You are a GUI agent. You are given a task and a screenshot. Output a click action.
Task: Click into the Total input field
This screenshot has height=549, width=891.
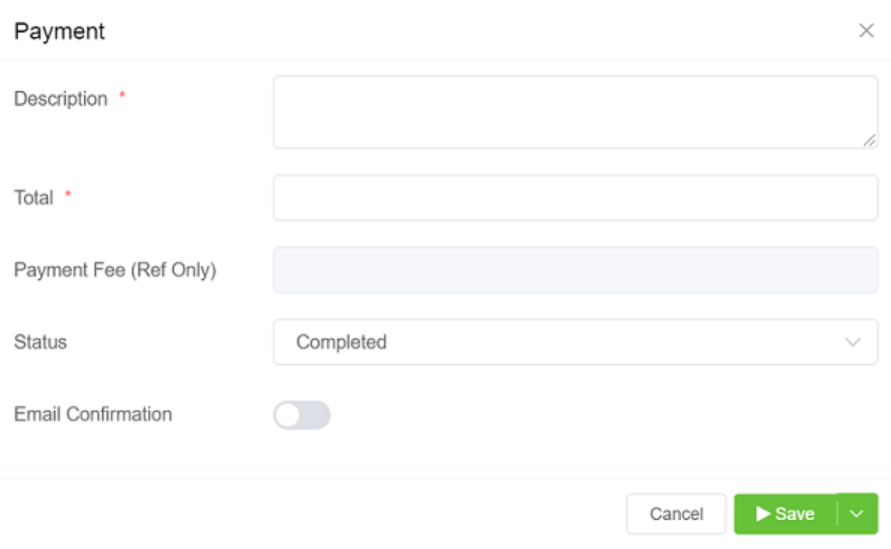point(575,198)
